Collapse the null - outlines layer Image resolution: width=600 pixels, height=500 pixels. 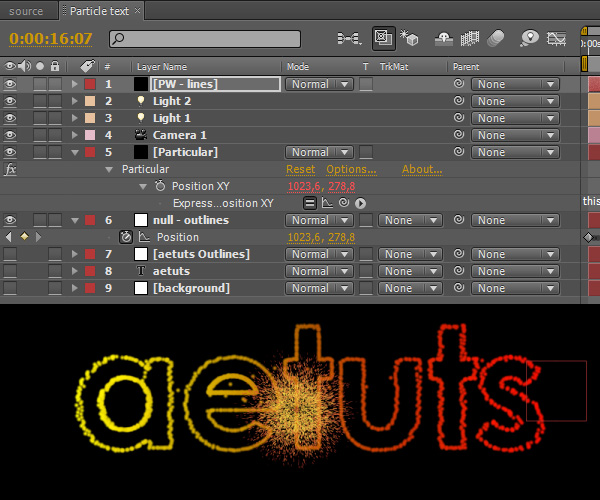(75, 220)
